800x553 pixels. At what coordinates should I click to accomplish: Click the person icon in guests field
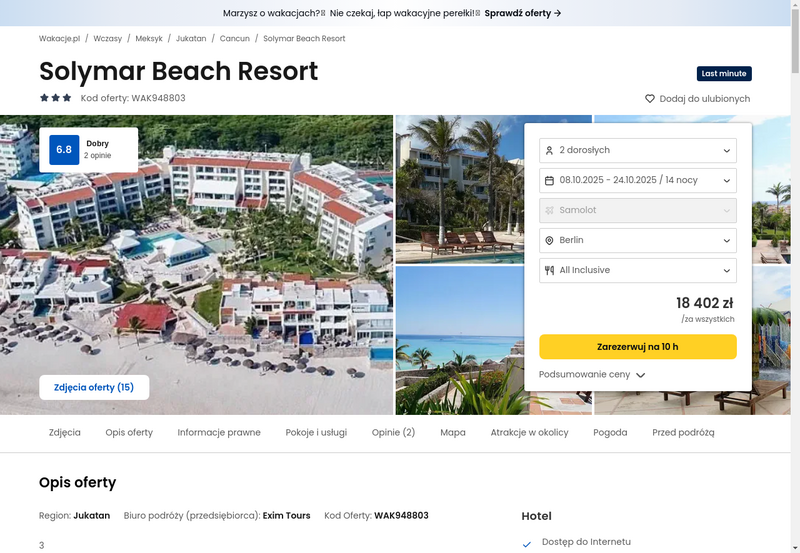[x=549, y=150]
